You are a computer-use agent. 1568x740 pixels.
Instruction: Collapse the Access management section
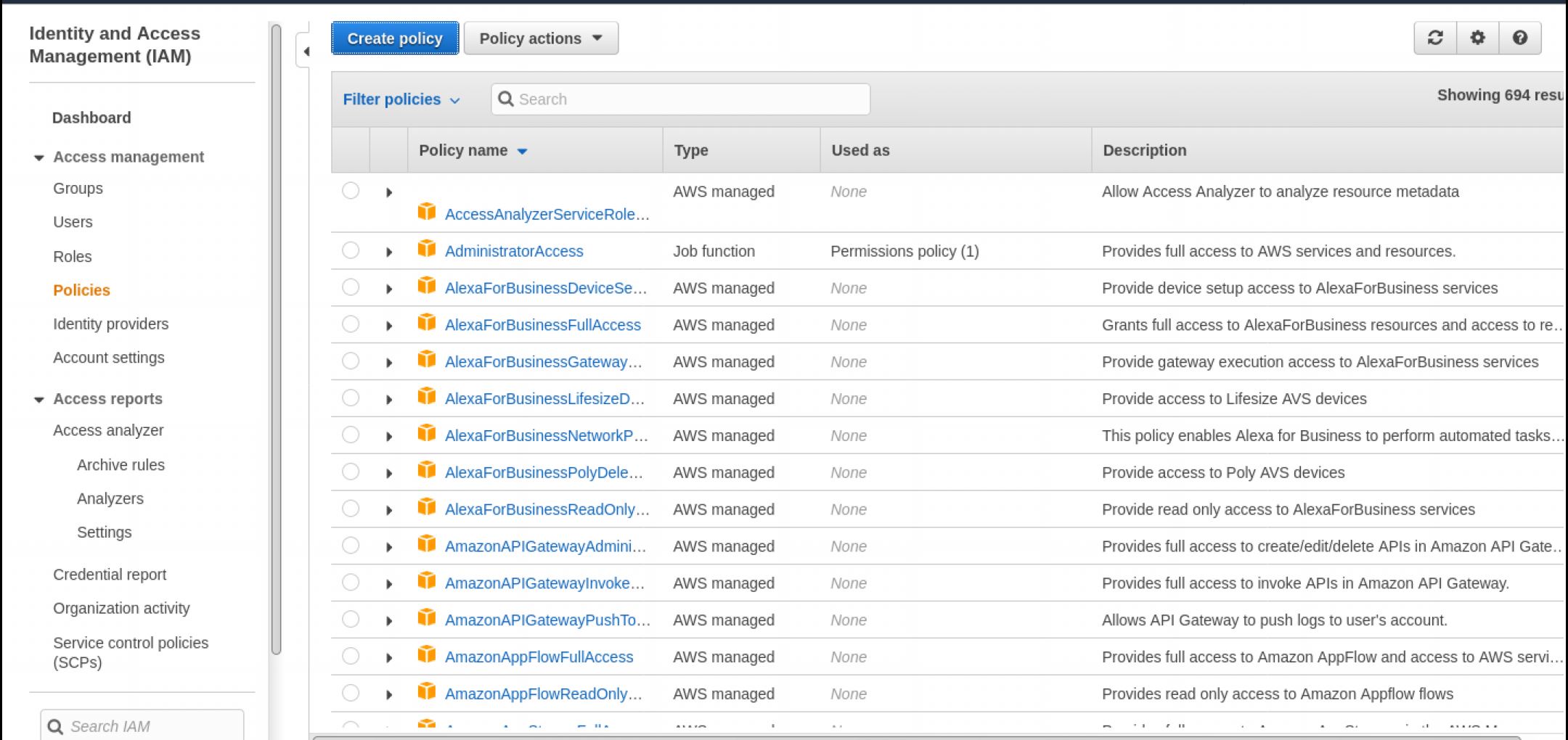pyautogui.click(x=39, y=157)
